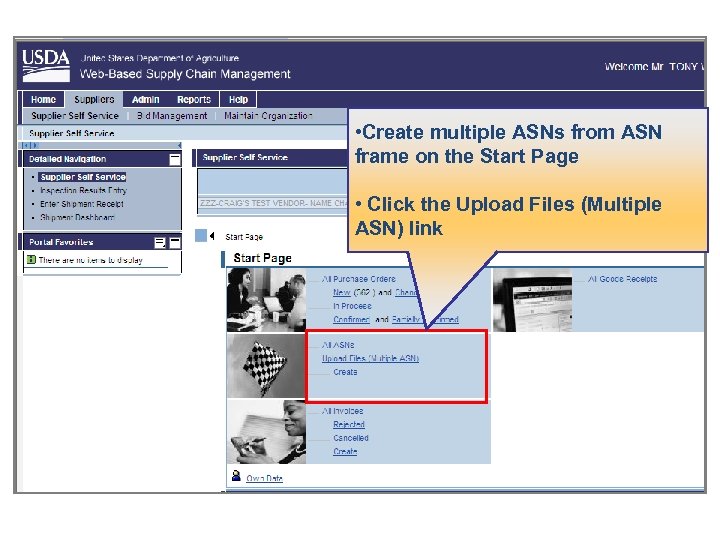
Task: Switch to the Reports tab
Action: [194, 100]
